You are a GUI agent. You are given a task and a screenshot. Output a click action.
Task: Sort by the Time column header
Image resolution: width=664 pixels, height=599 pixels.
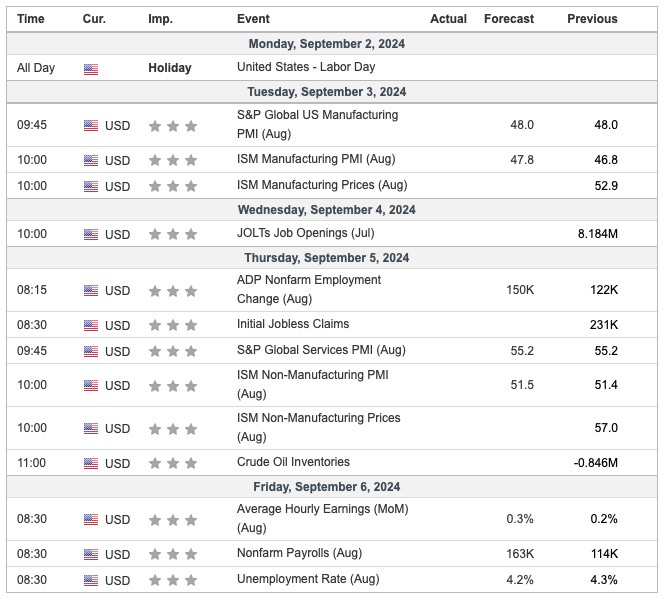click(x=30, y=19)
